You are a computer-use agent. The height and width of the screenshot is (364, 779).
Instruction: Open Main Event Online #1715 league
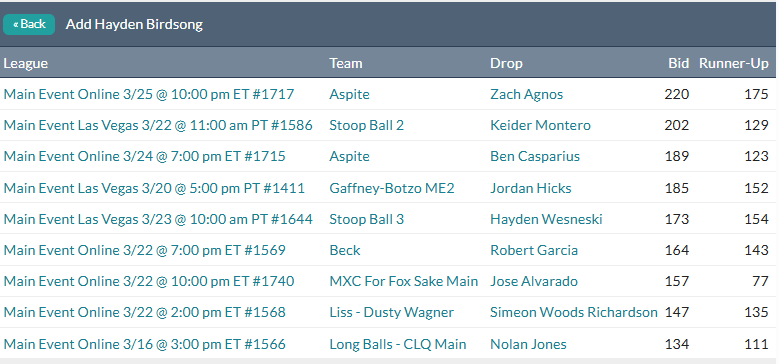(145, 156)
